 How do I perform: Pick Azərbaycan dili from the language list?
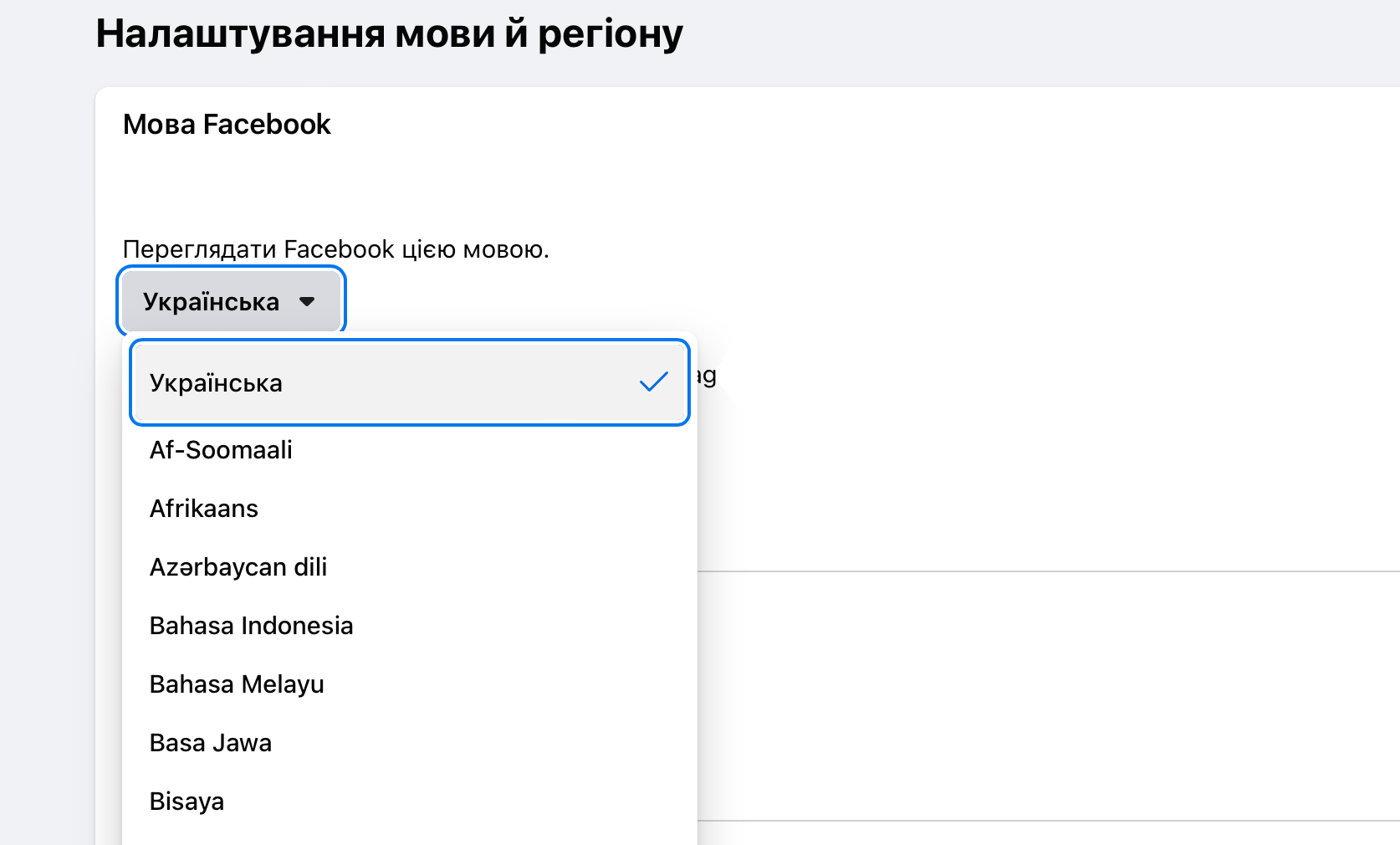coord(238,567)
